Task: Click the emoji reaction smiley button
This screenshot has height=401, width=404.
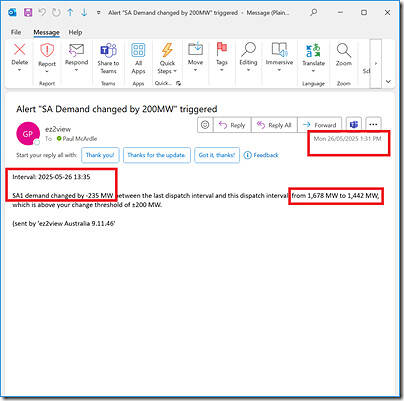Action: [205, 125]
